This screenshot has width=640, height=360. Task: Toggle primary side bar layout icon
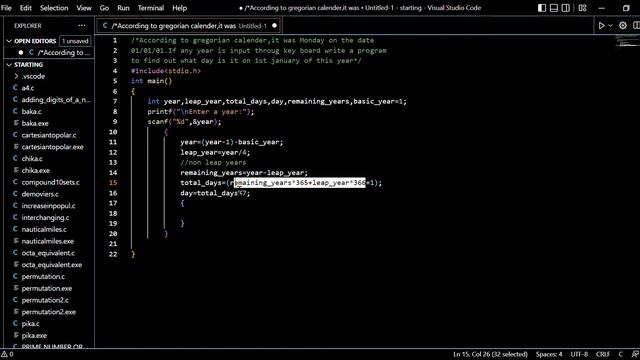(x=542, y=8)
